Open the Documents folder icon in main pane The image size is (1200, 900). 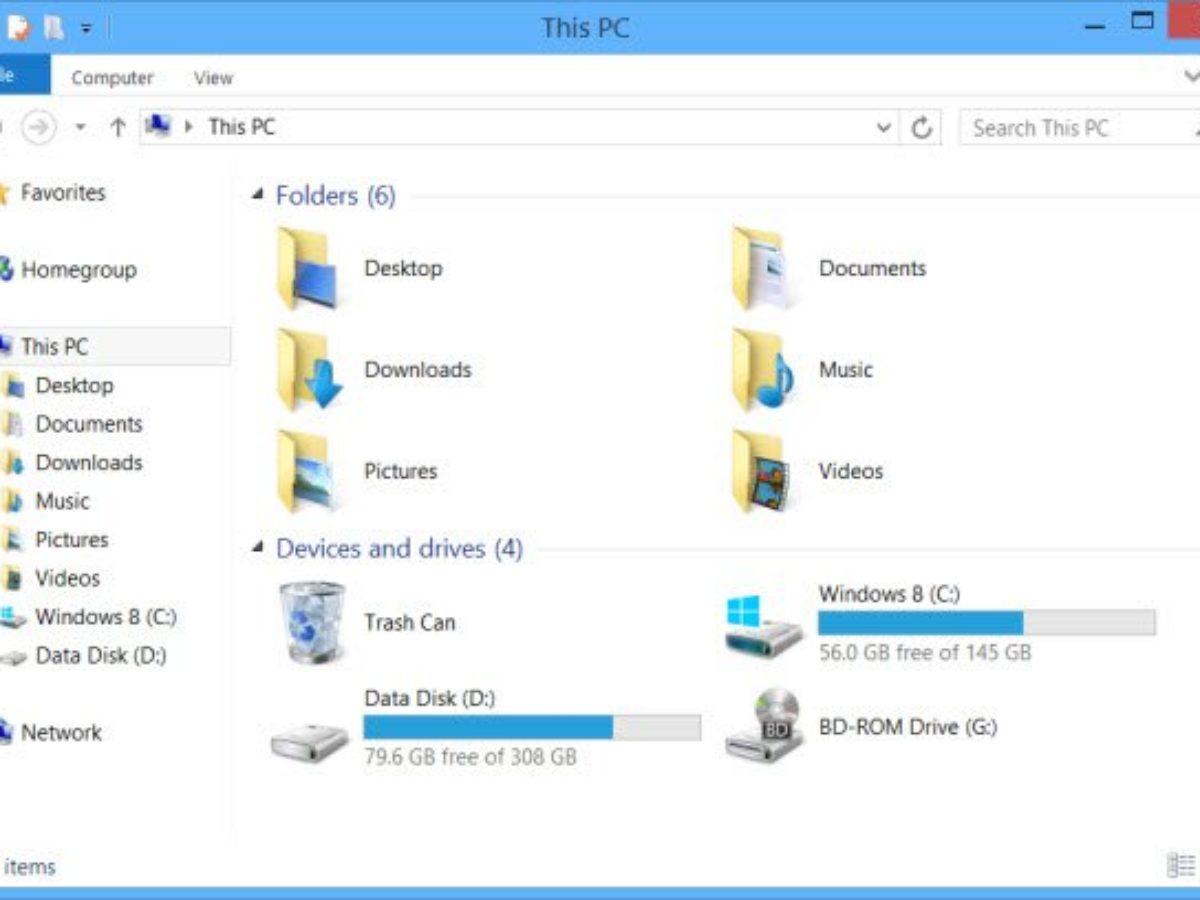(765, 268)
